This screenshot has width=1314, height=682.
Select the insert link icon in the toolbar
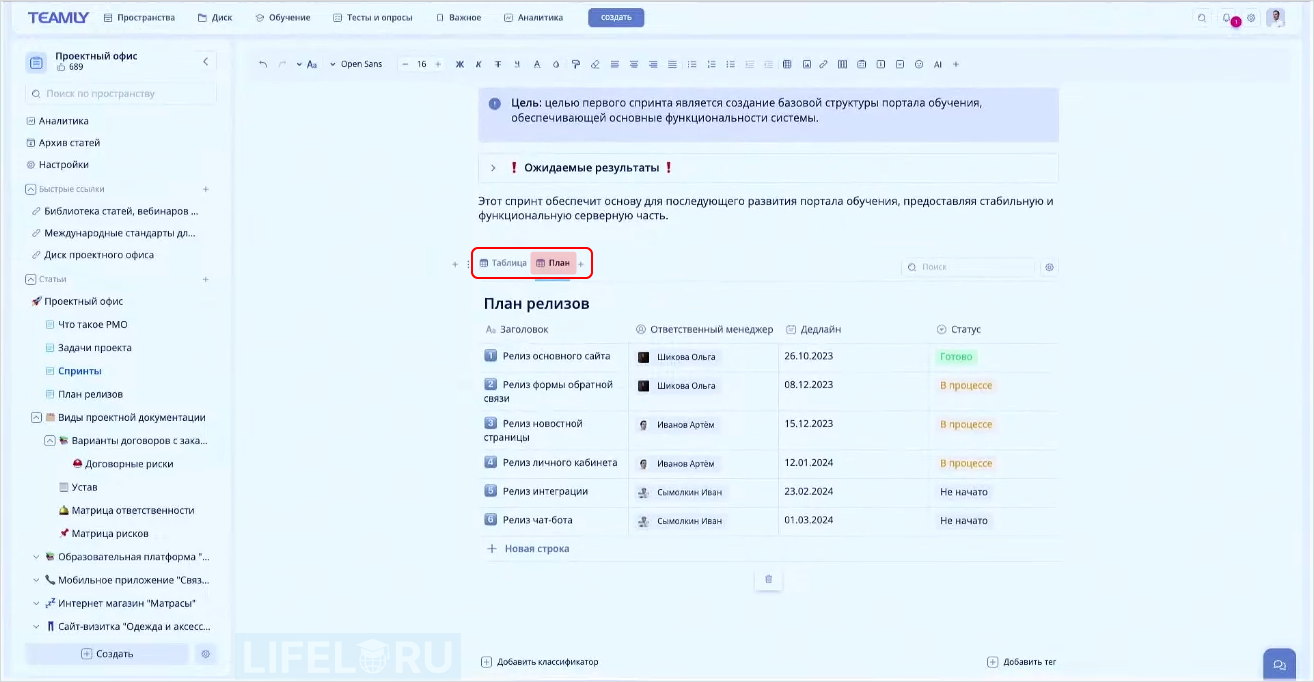[823, 63]
